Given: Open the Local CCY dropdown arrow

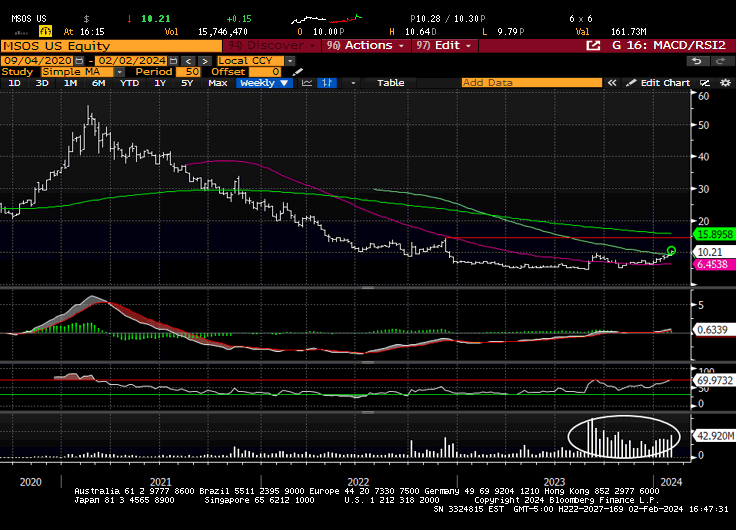Looking at the screenshot, I should (x=290, y=61).
